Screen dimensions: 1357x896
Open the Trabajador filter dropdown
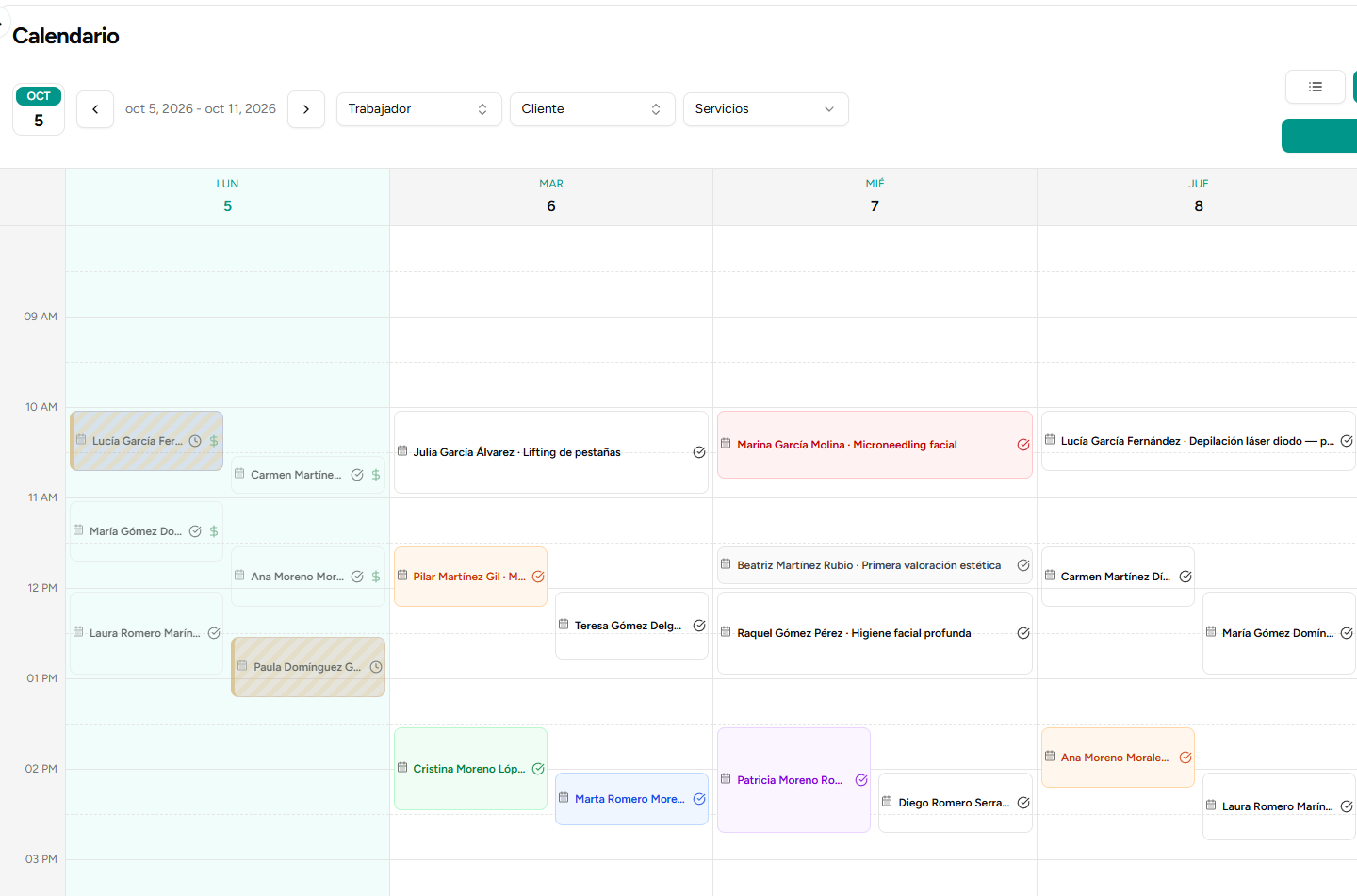point(419,109)
